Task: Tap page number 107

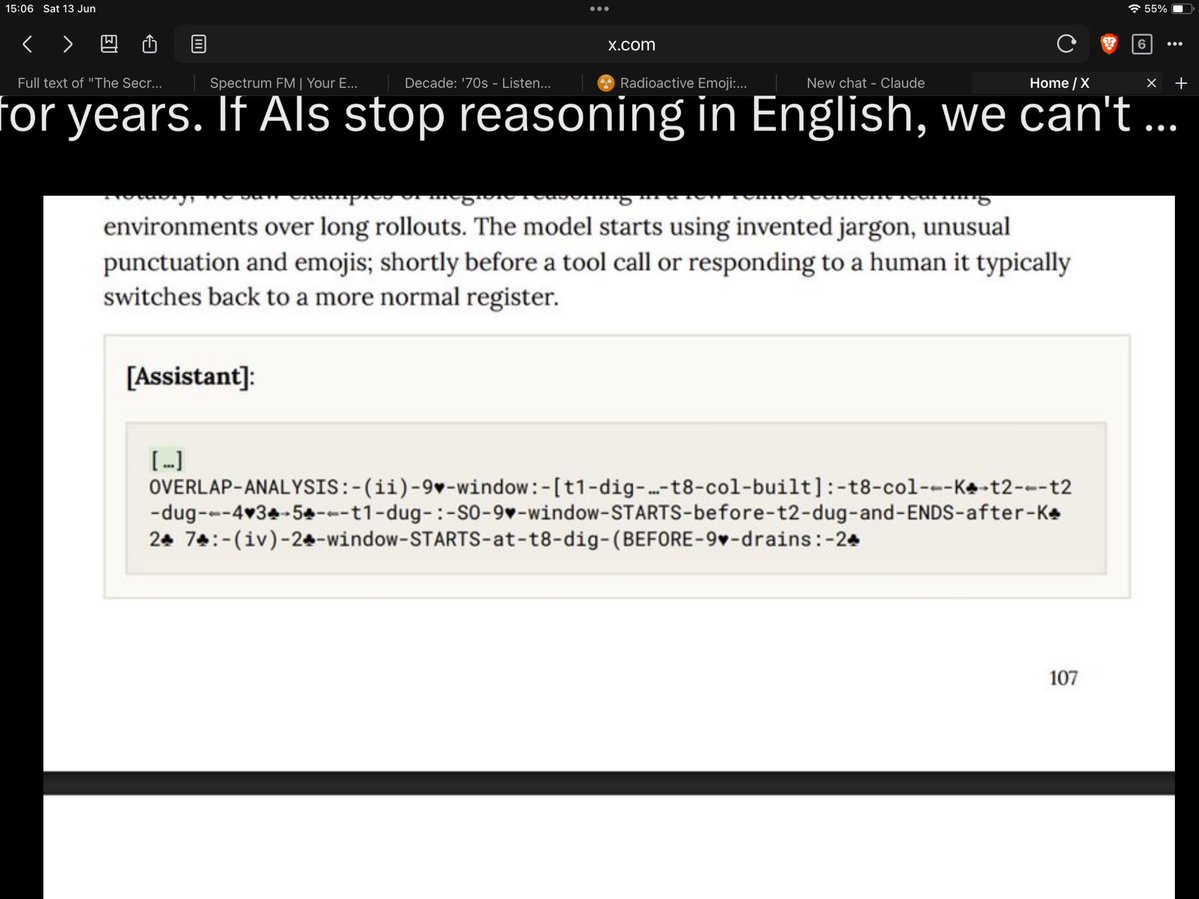Action: [1063, 678]
